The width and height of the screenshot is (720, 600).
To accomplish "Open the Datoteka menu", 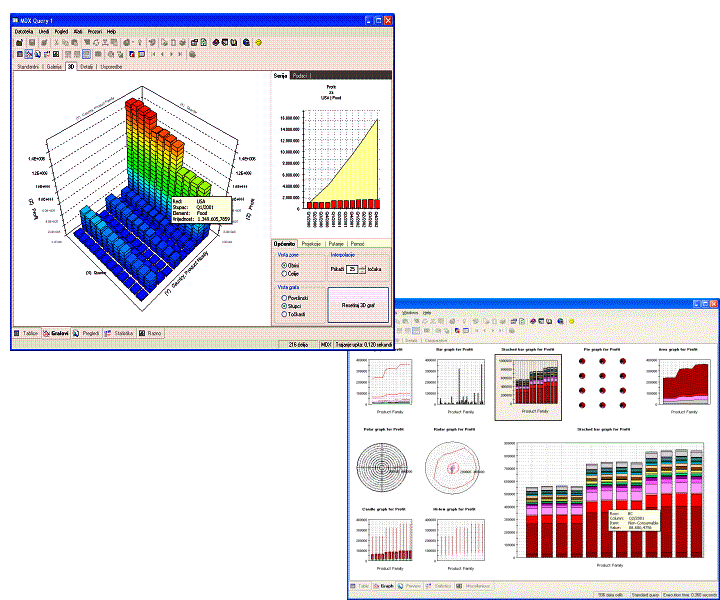I will (24, 32).
